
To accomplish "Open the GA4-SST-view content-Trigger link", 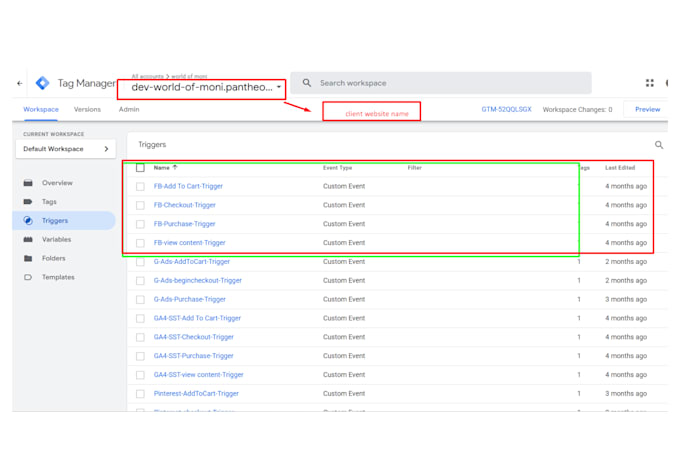I will [x=199, y=374].
